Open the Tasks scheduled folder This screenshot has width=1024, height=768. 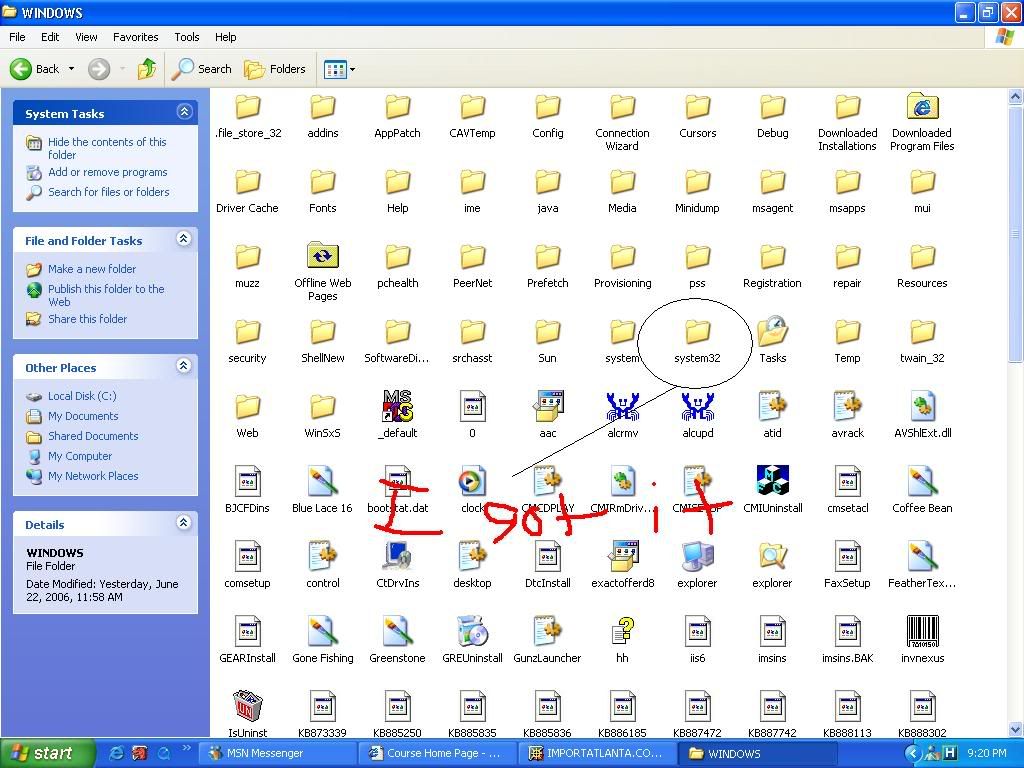pos(772,333)
